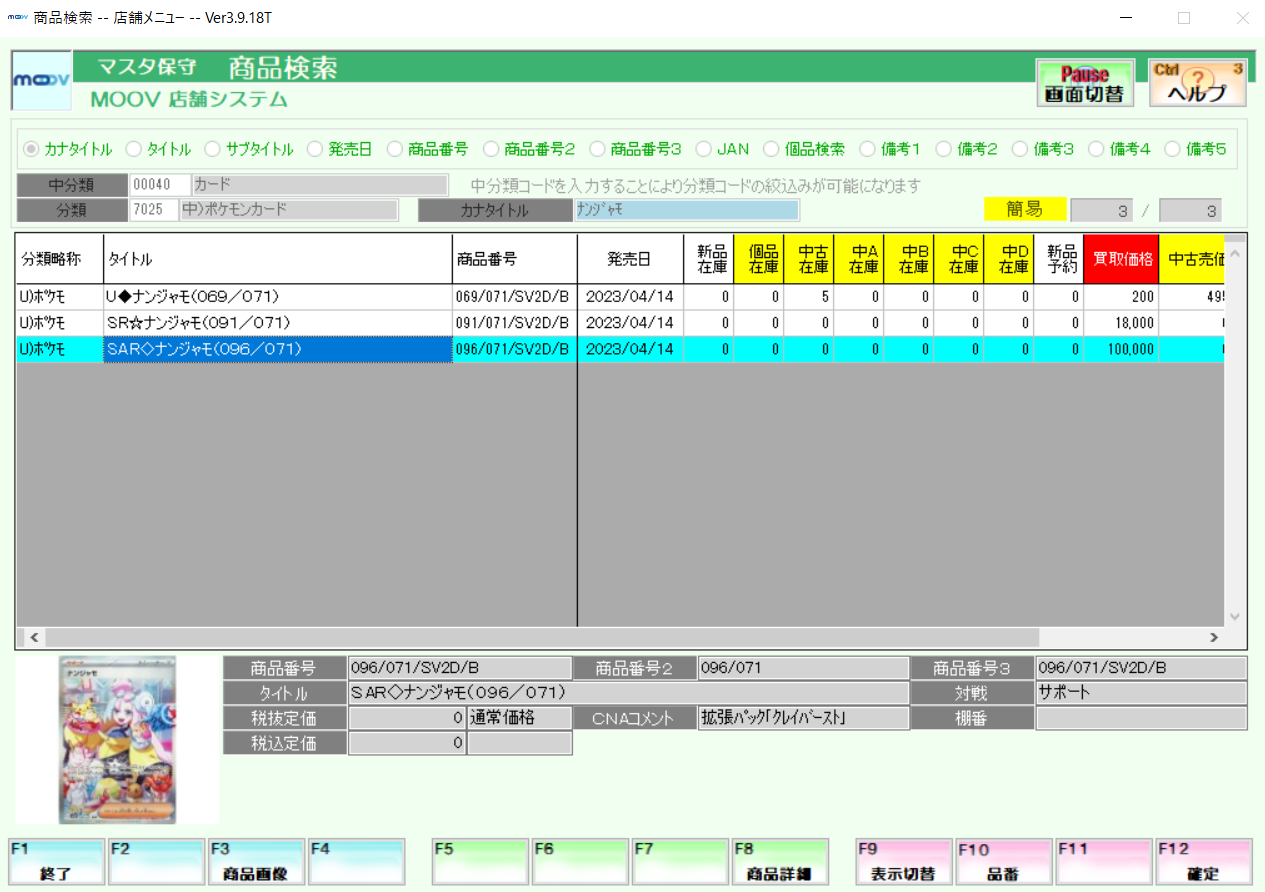Click the 商品番号2 field 096/071
1265x892 pixels.
coord(803,668)
